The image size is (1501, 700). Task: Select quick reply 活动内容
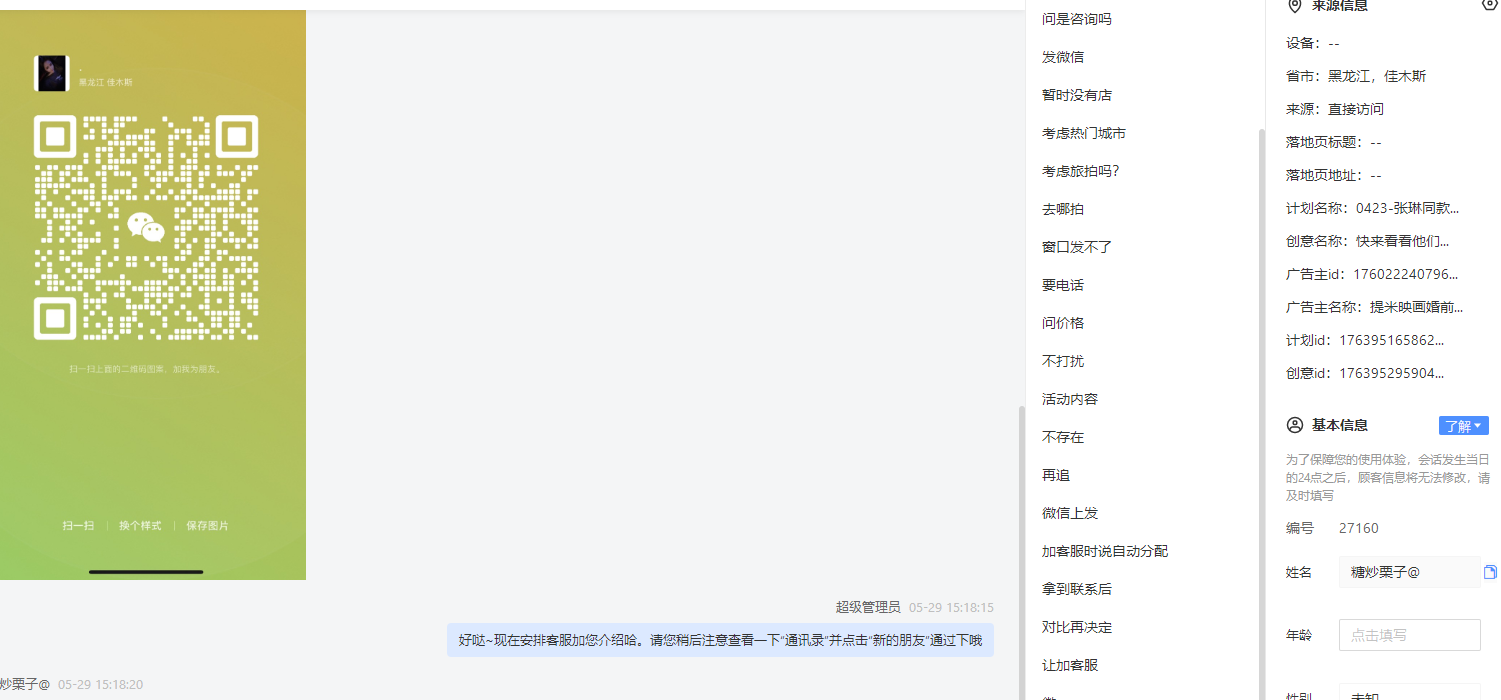1070,399
